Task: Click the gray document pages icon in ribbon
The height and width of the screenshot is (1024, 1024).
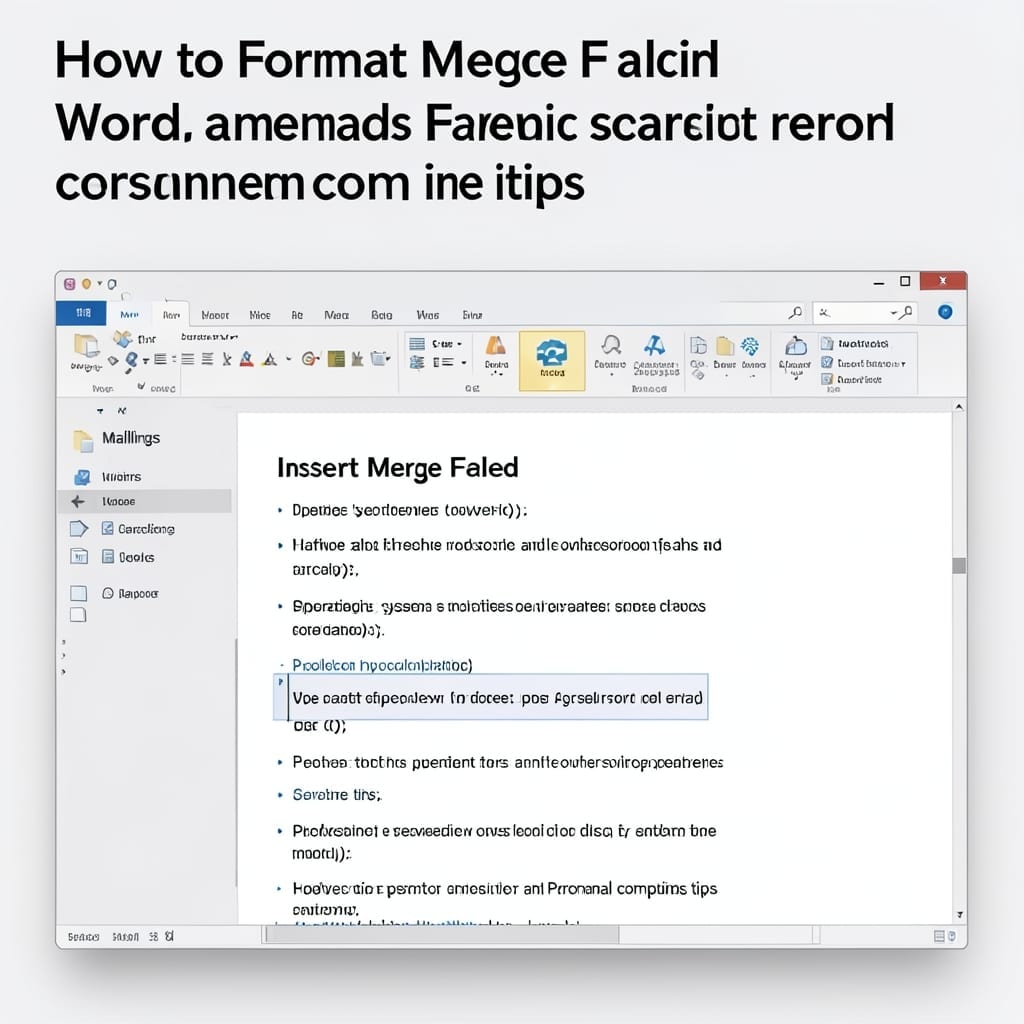Action: coord(698,345)
